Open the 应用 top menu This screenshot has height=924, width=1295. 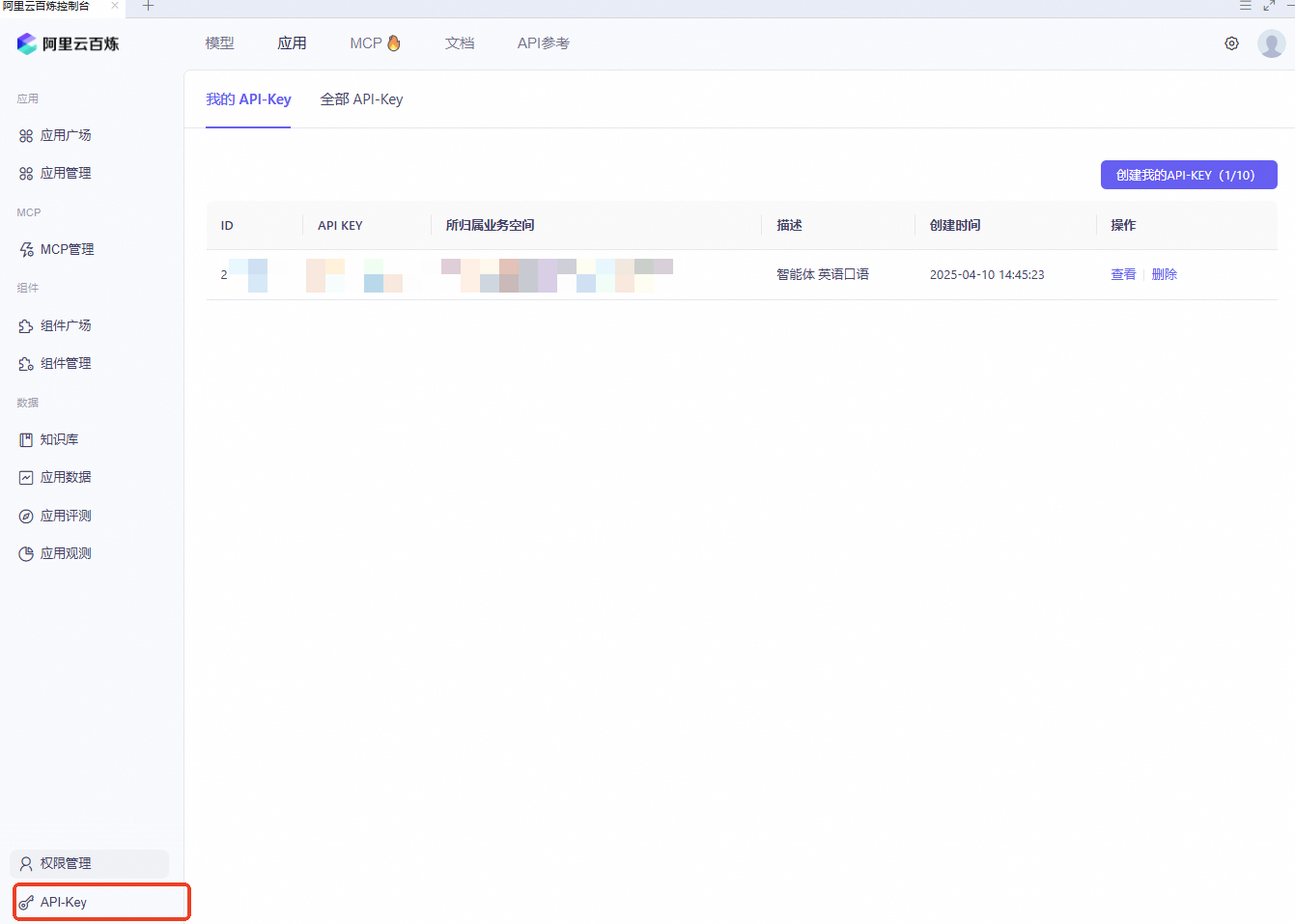coord(292,43)
